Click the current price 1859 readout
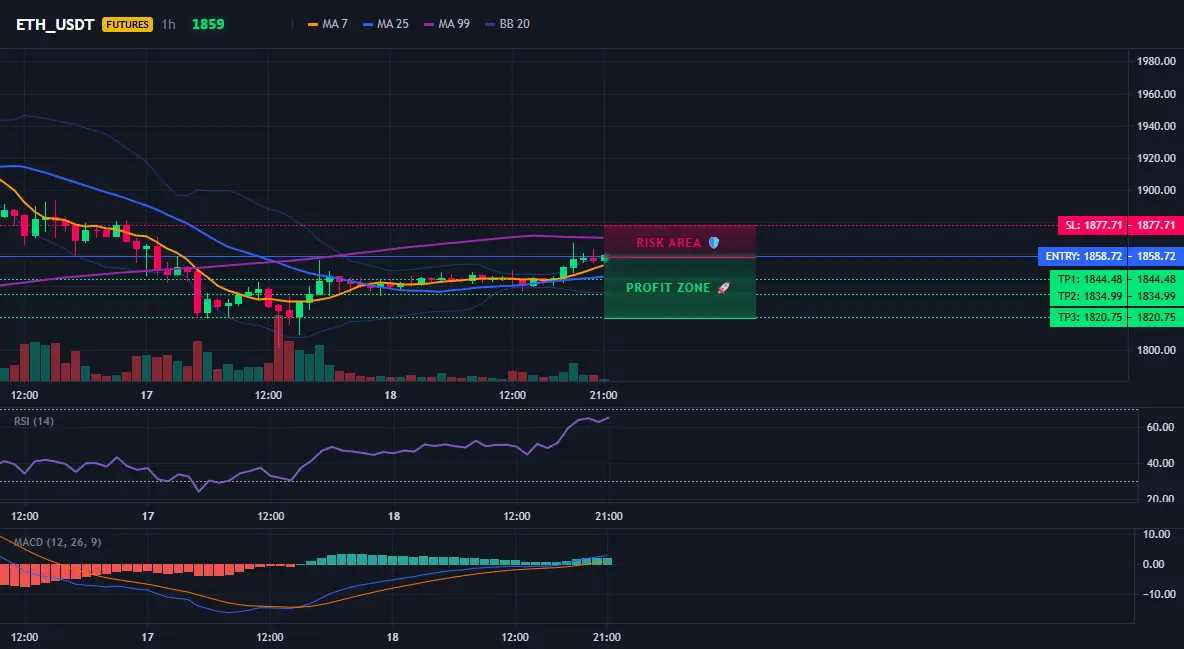Screen dimensions: 1184x649 tap(208, 24)
